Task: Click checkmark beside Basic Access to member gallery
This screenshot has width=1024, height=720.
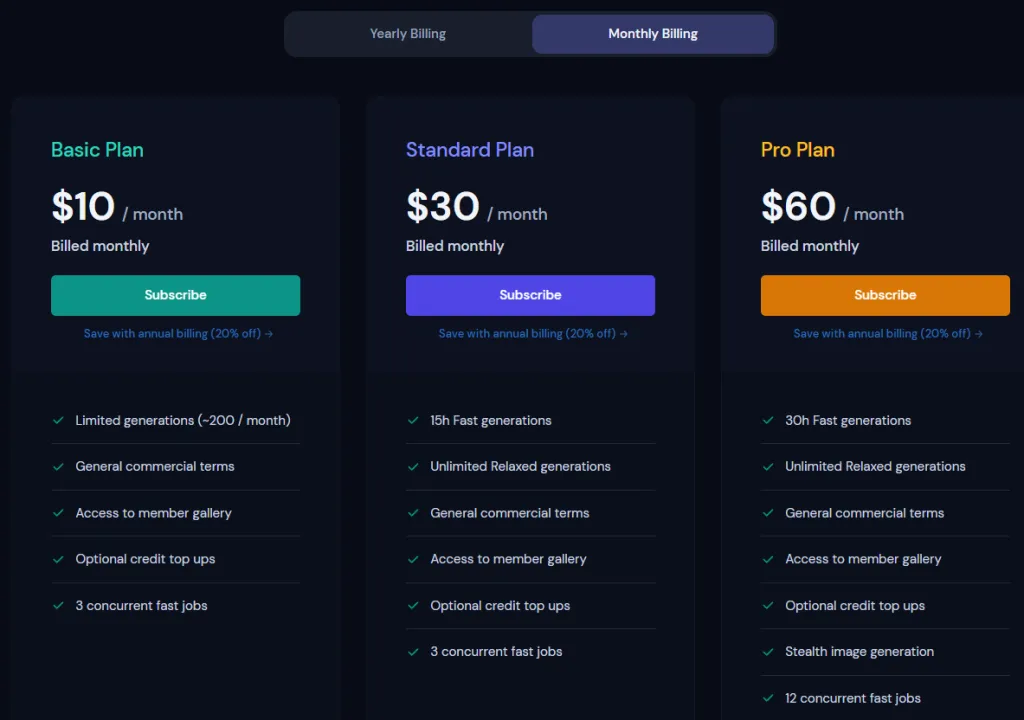Action: coord(58,513)
